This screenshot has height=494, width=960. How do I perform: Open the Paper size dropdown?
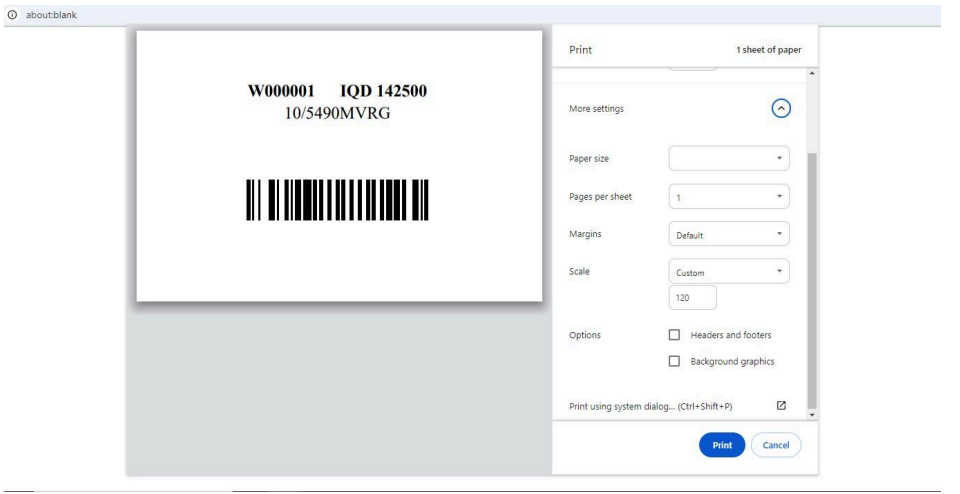pos(728,158)
